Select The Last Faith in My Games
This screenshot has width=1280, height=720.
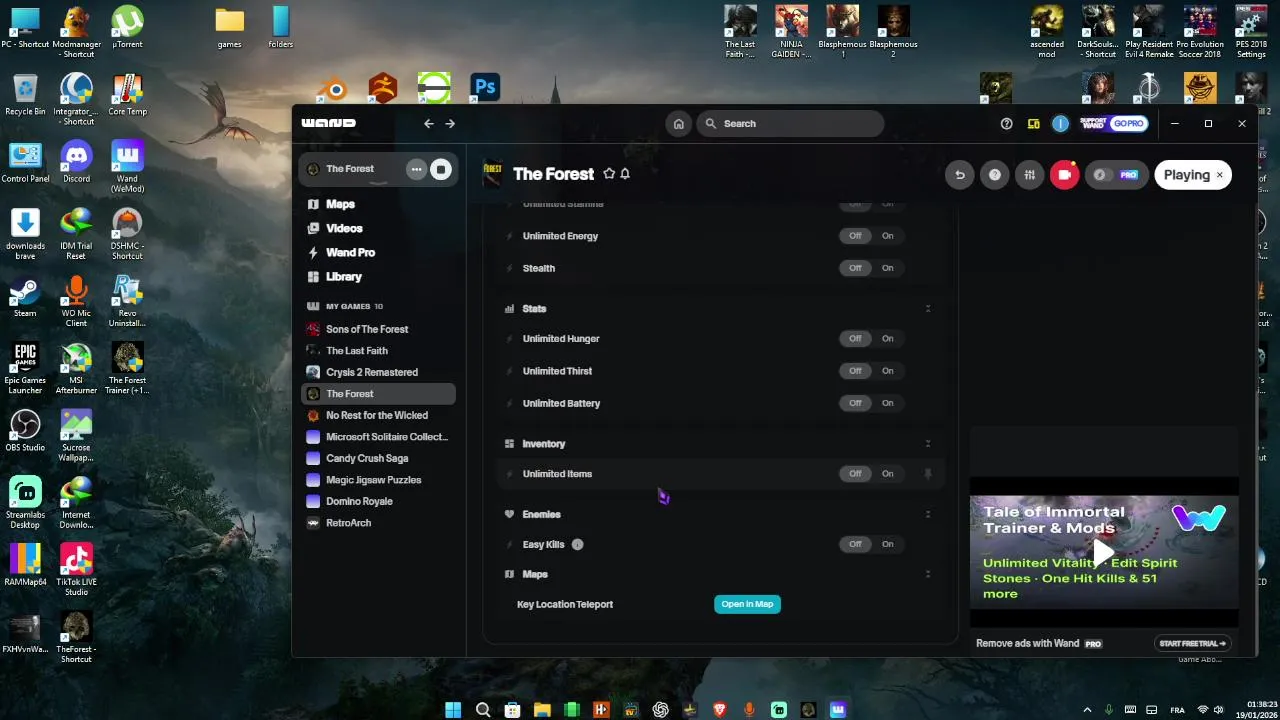coord(378,351)
